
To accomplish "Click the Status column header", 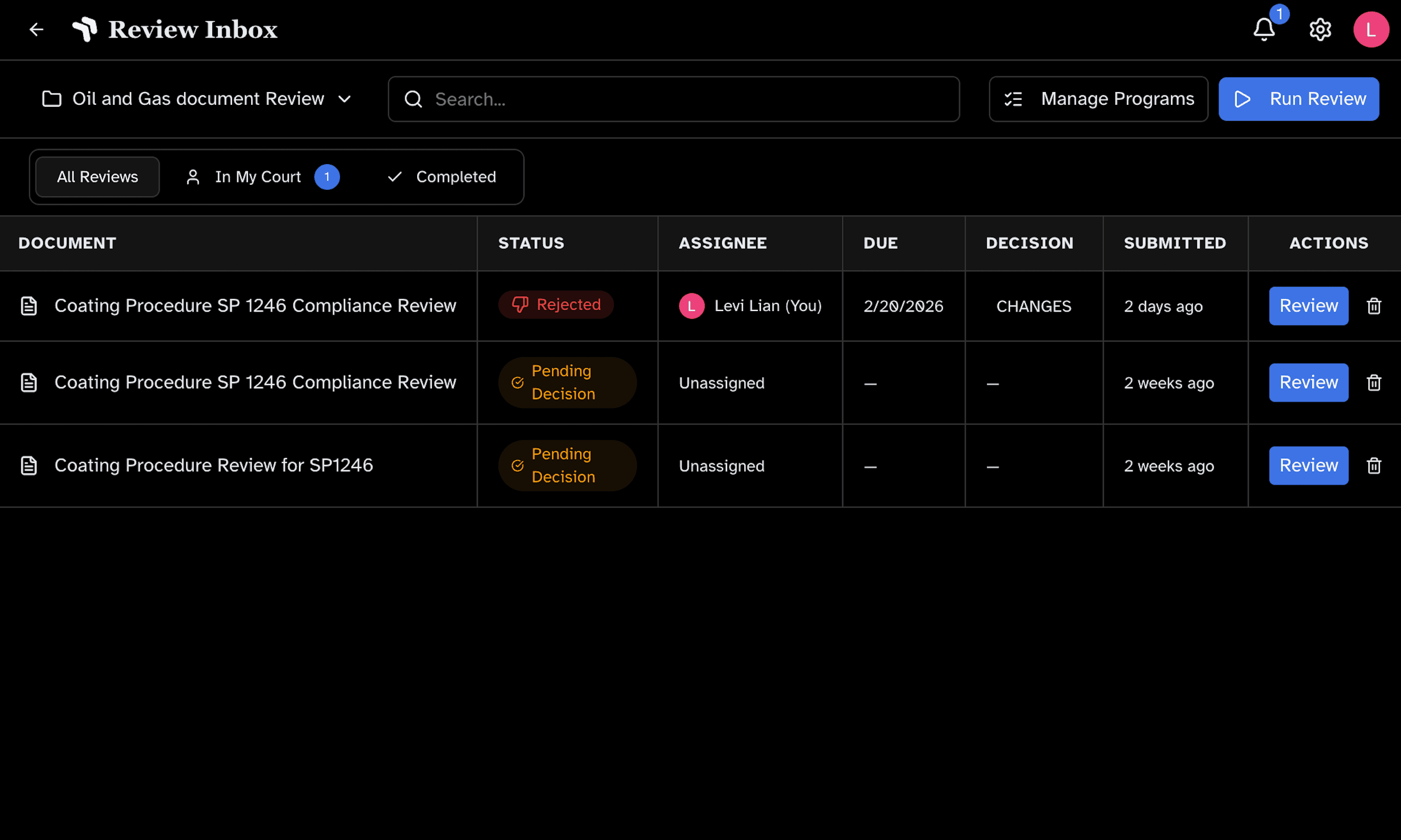I will (531, 244).
